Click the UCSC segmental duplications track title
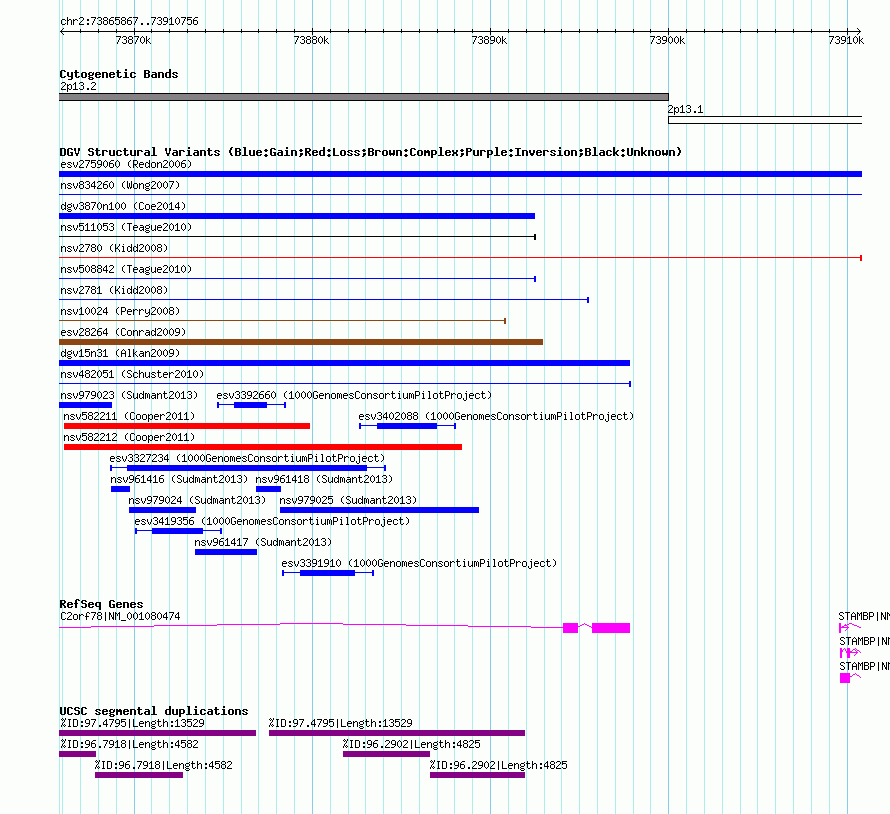Viewport: 890px width, 814px height. [154, 711]
